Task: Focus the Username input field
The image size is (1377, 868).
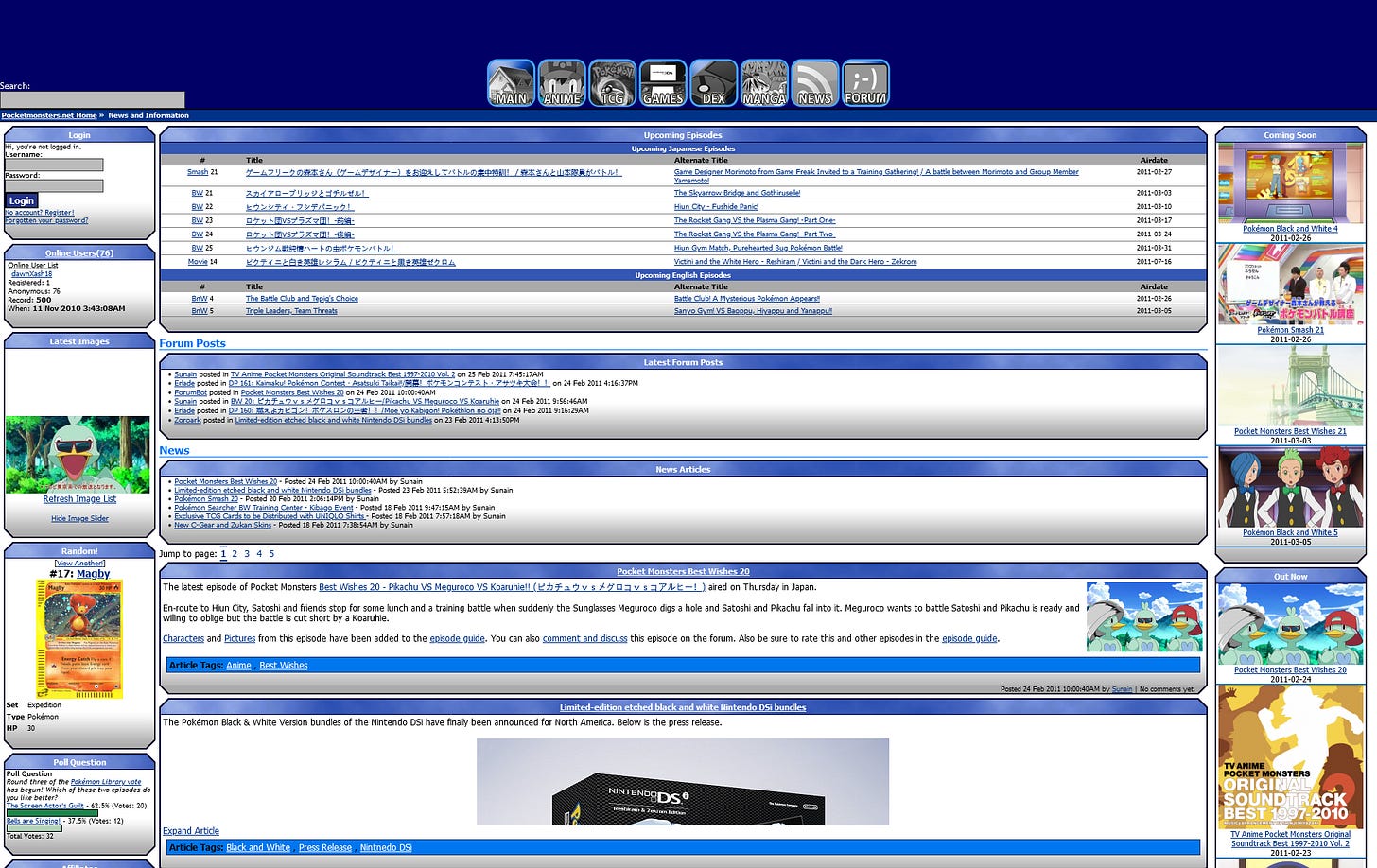Action: (x=54, y=165)
